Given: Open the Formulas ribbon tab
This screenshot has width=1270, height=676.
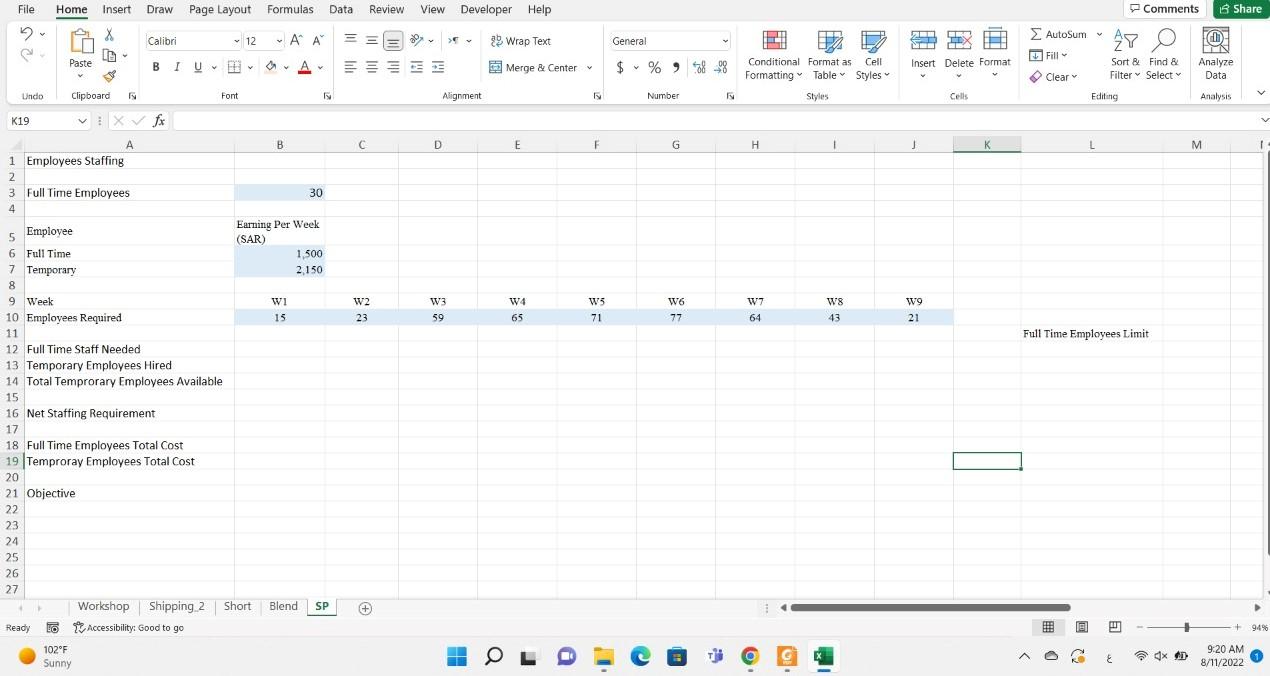Looking at the screenshot, I should click(289, 9).
